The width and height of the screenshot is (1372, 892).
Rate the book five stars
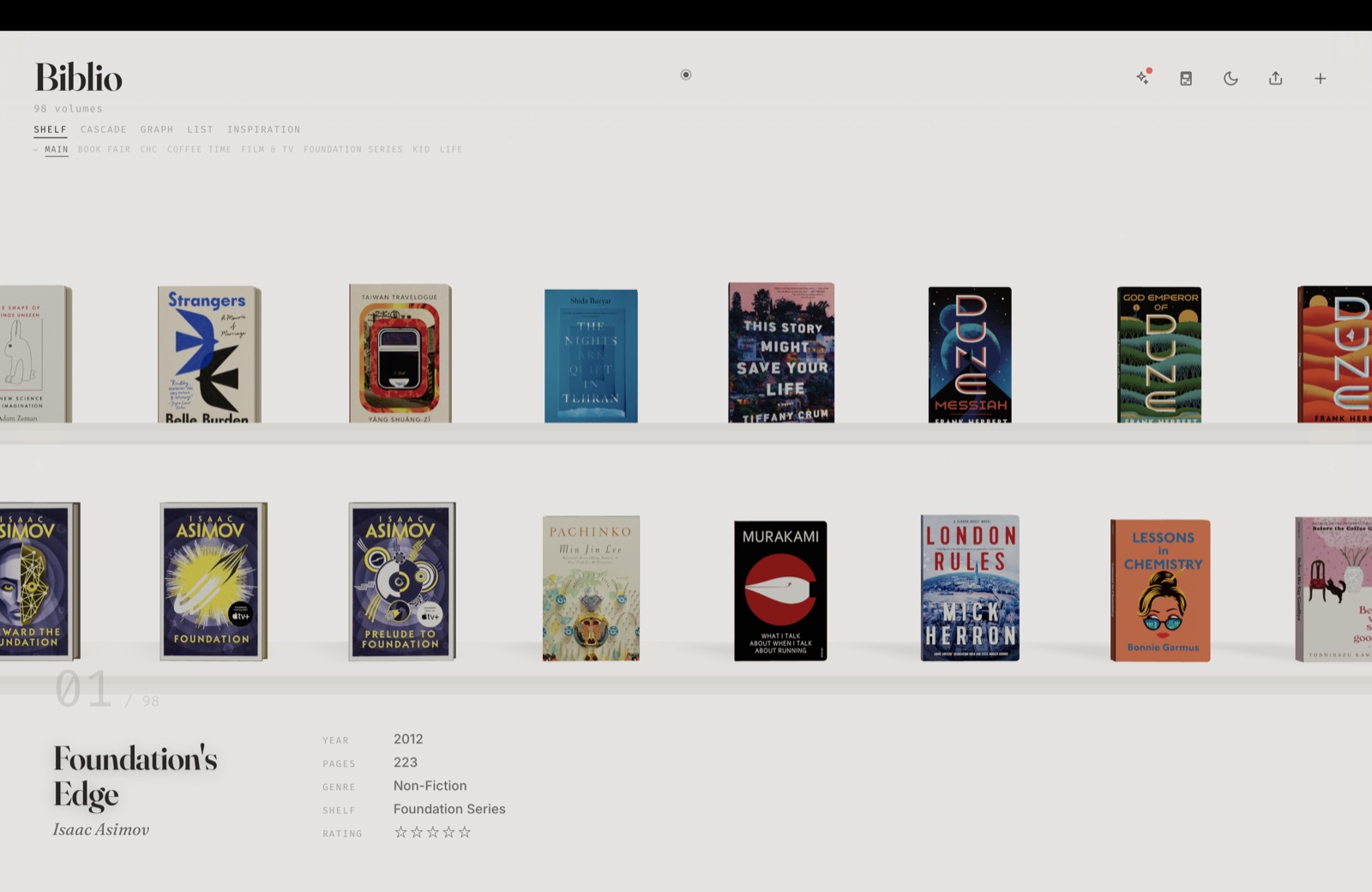465,832
